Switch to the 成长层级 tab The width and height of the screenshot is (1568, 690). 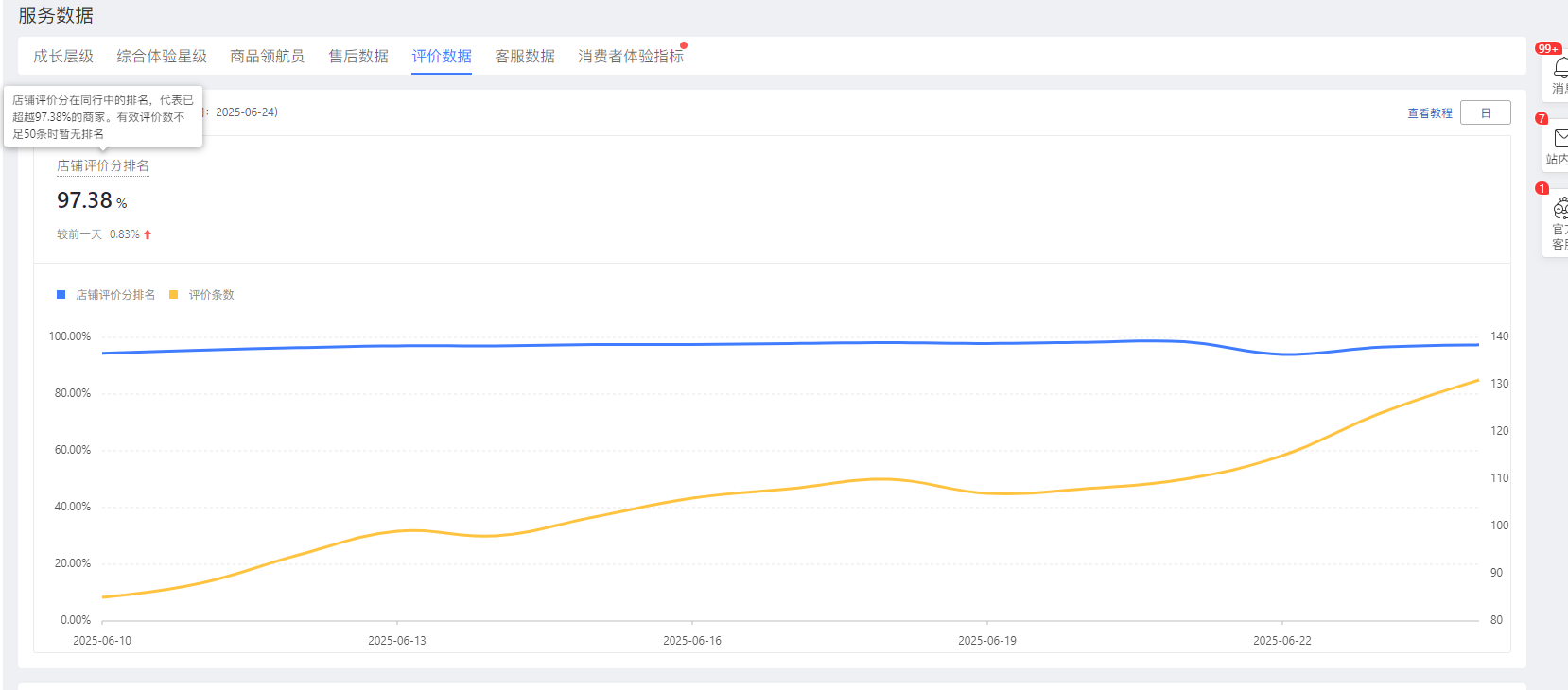click(63, 57)
